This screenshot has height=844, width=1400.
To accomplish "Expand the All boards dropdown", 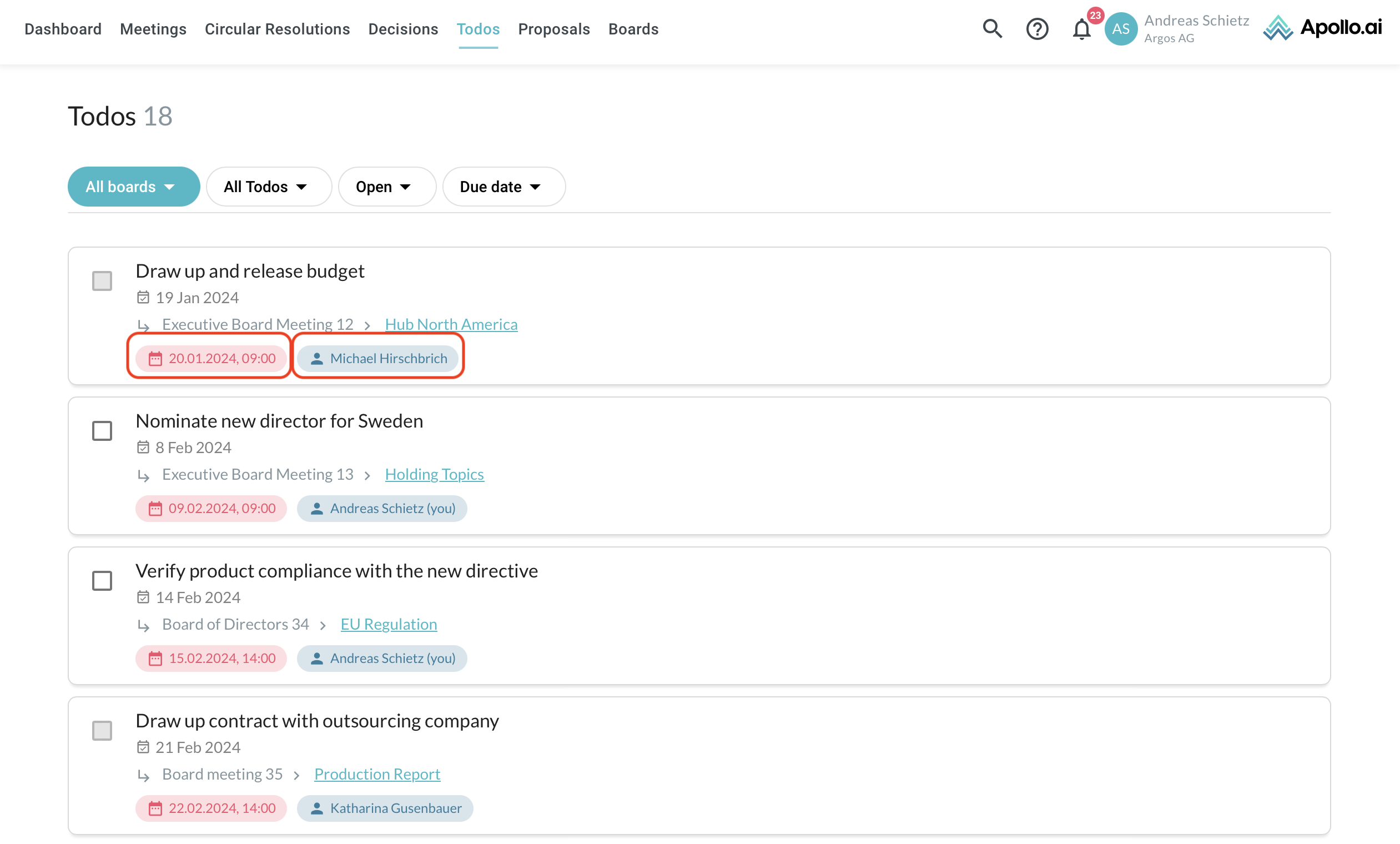I will pos(134,187).
